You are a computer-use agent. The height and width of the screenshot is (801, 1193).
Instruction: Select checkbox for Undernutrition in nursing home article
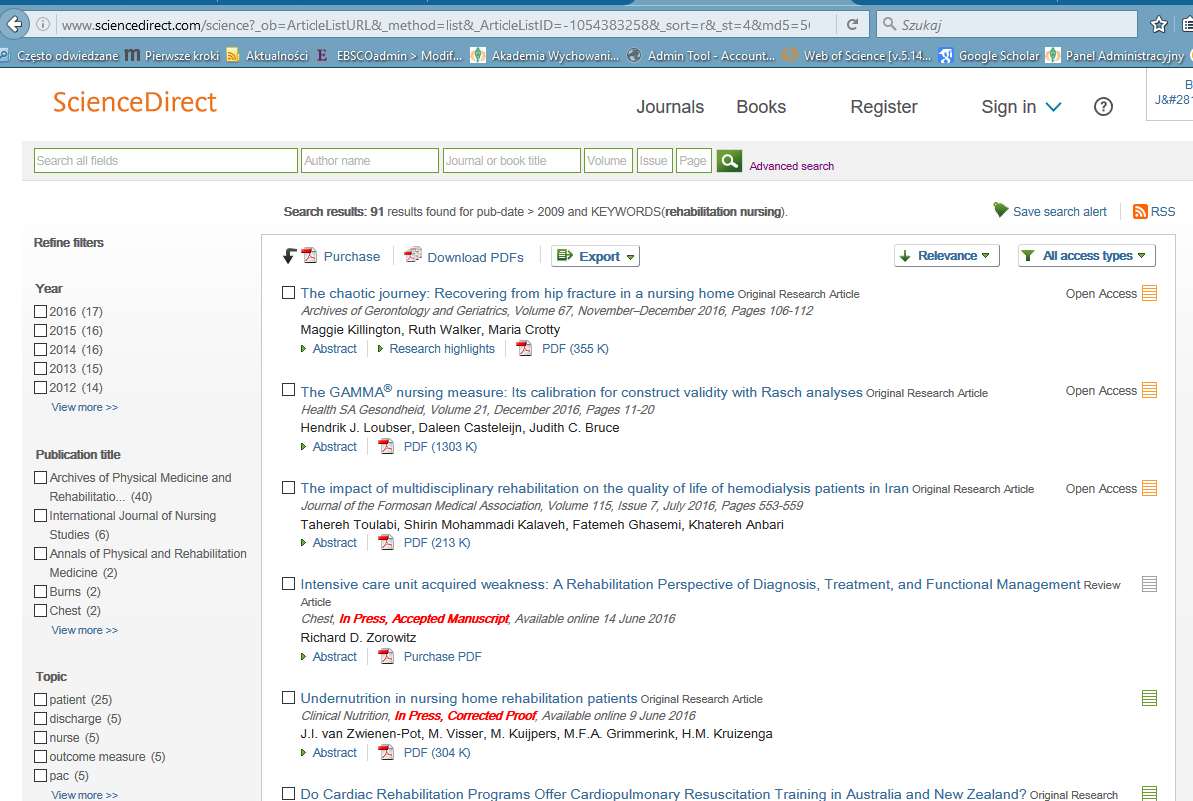(288, 697)
